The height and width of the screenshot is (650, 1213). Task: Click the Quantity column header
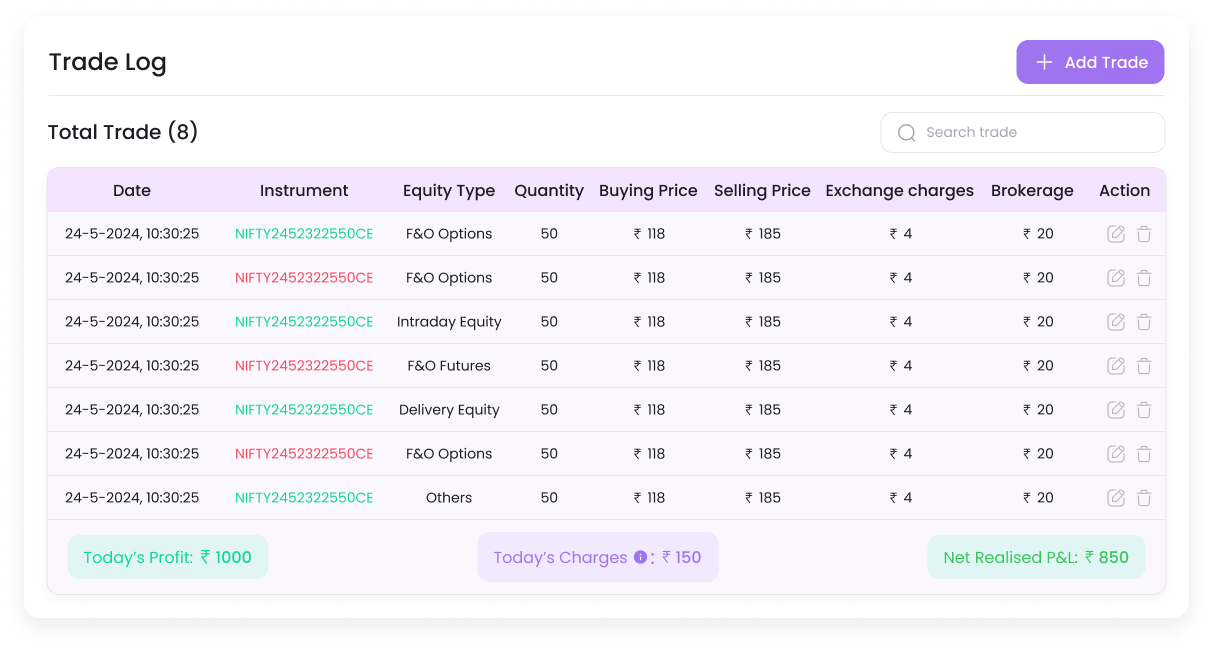(x=549, y=191)
